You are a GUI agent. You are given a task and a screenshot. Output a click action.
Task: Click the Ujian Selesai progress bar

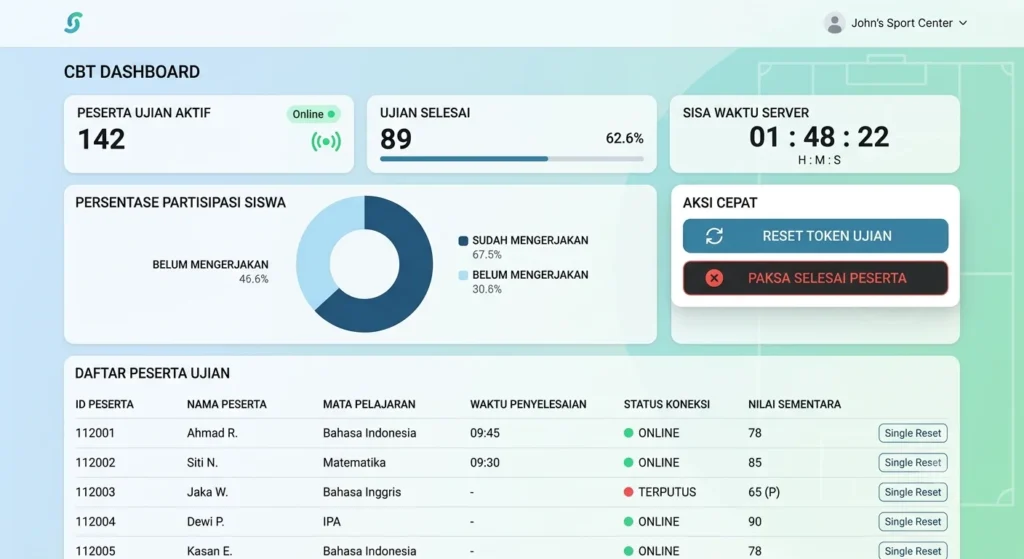[511, 159]
